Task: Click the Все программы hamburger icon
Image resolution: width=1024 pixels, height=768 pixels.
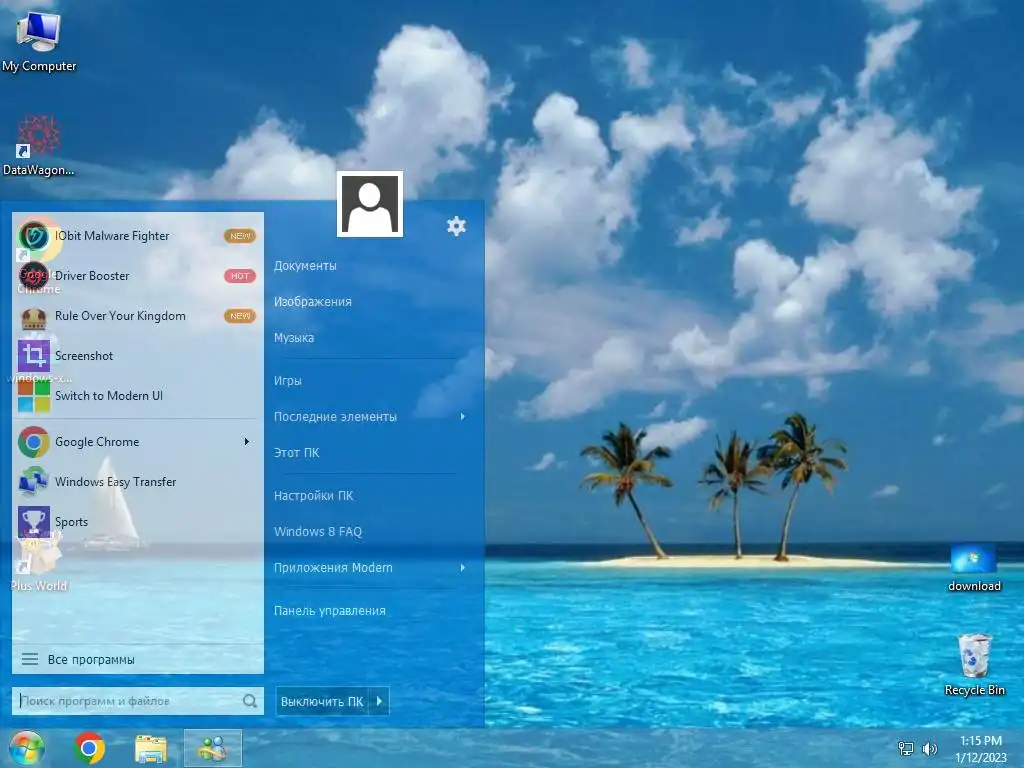Action: [30, 660]
